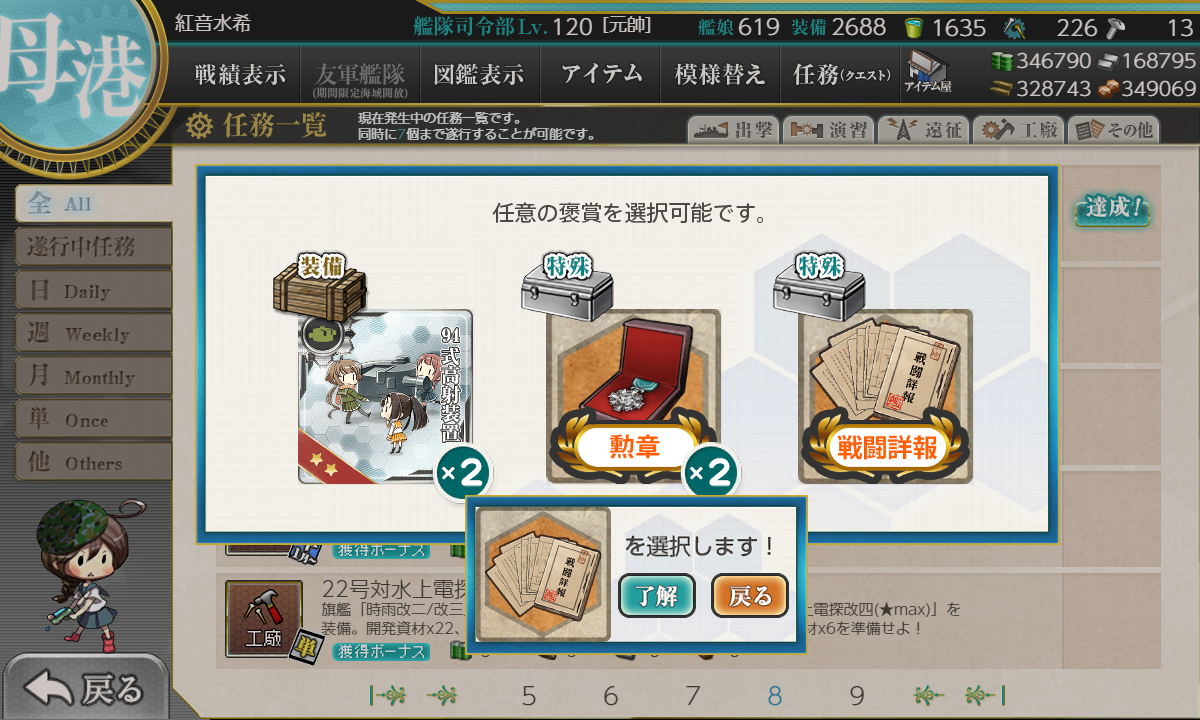Viewport: 1200px width, 720px height.
Task: Pick the 戦闘詳報 combat report reward
Action: coord(885,397)
